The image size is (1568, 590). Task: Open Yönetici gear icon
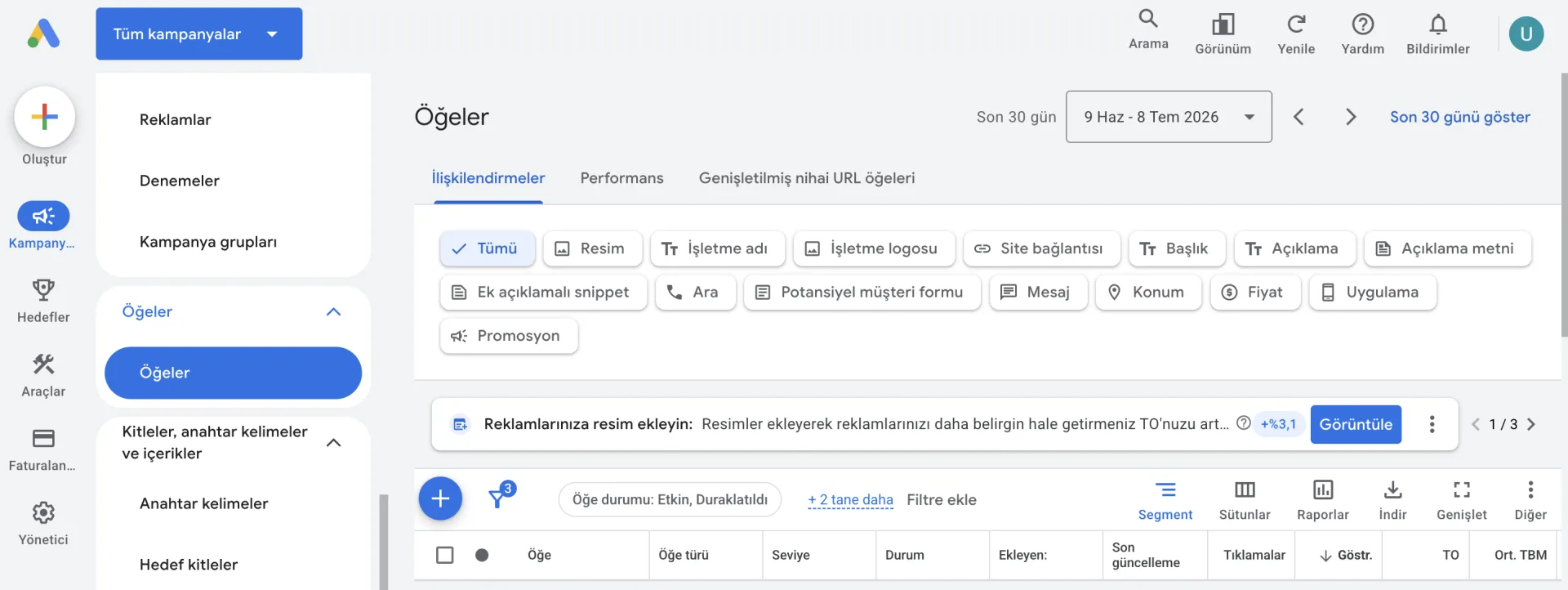click(x=43, y=512)
